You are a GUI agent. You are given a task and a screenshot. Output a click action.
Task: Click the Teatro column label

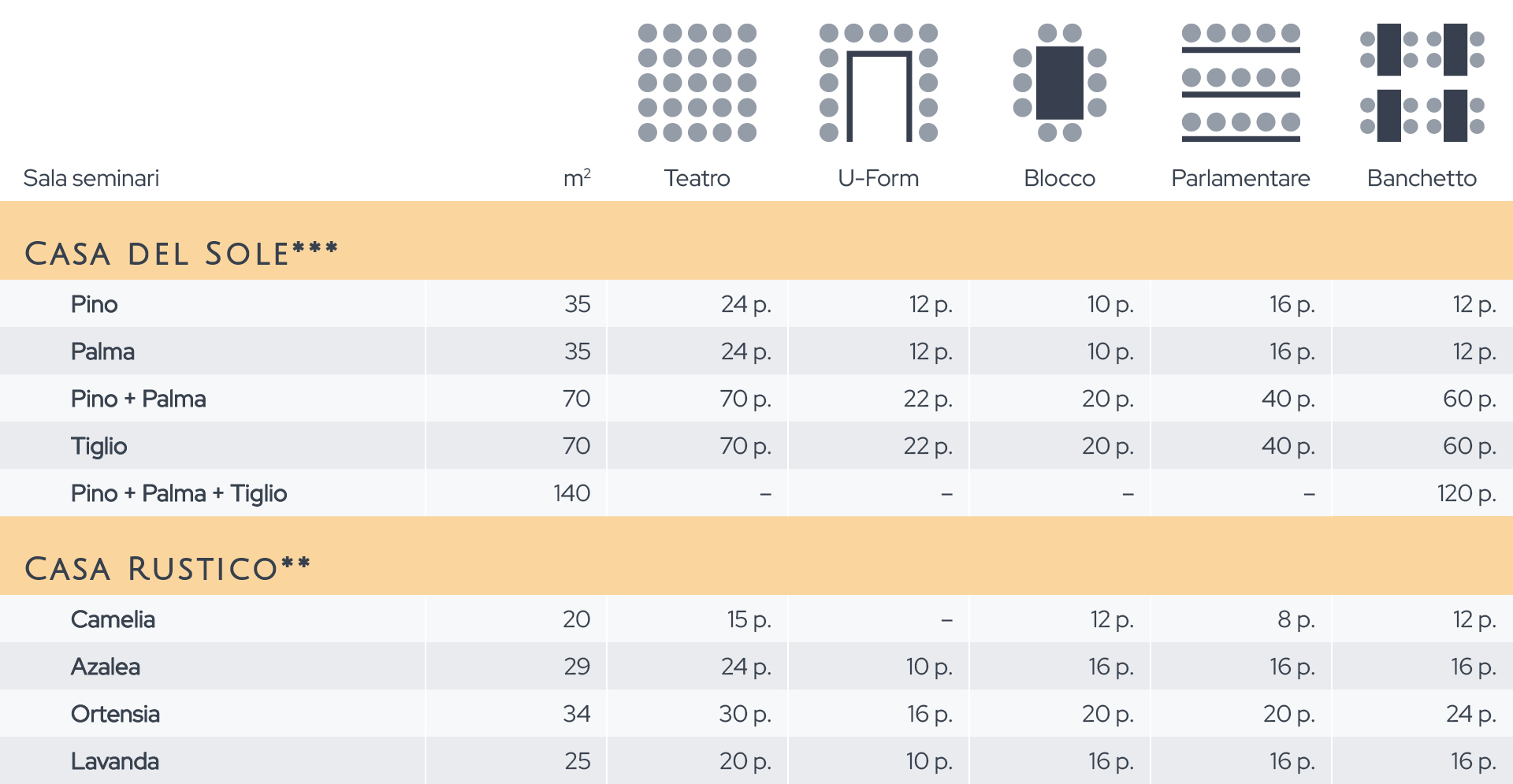tap(697, 178)
